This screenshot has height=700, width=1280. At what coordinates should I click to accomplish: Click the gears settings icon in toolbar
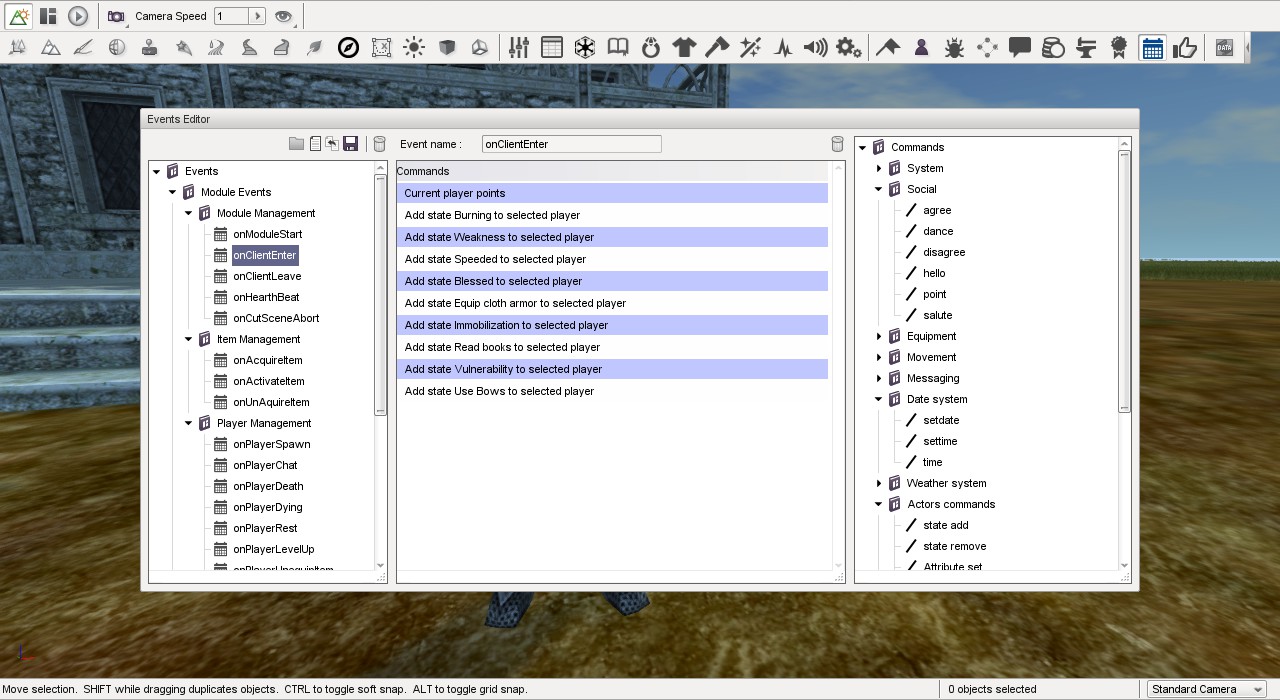pyautogui.click(x=848, y=47)
